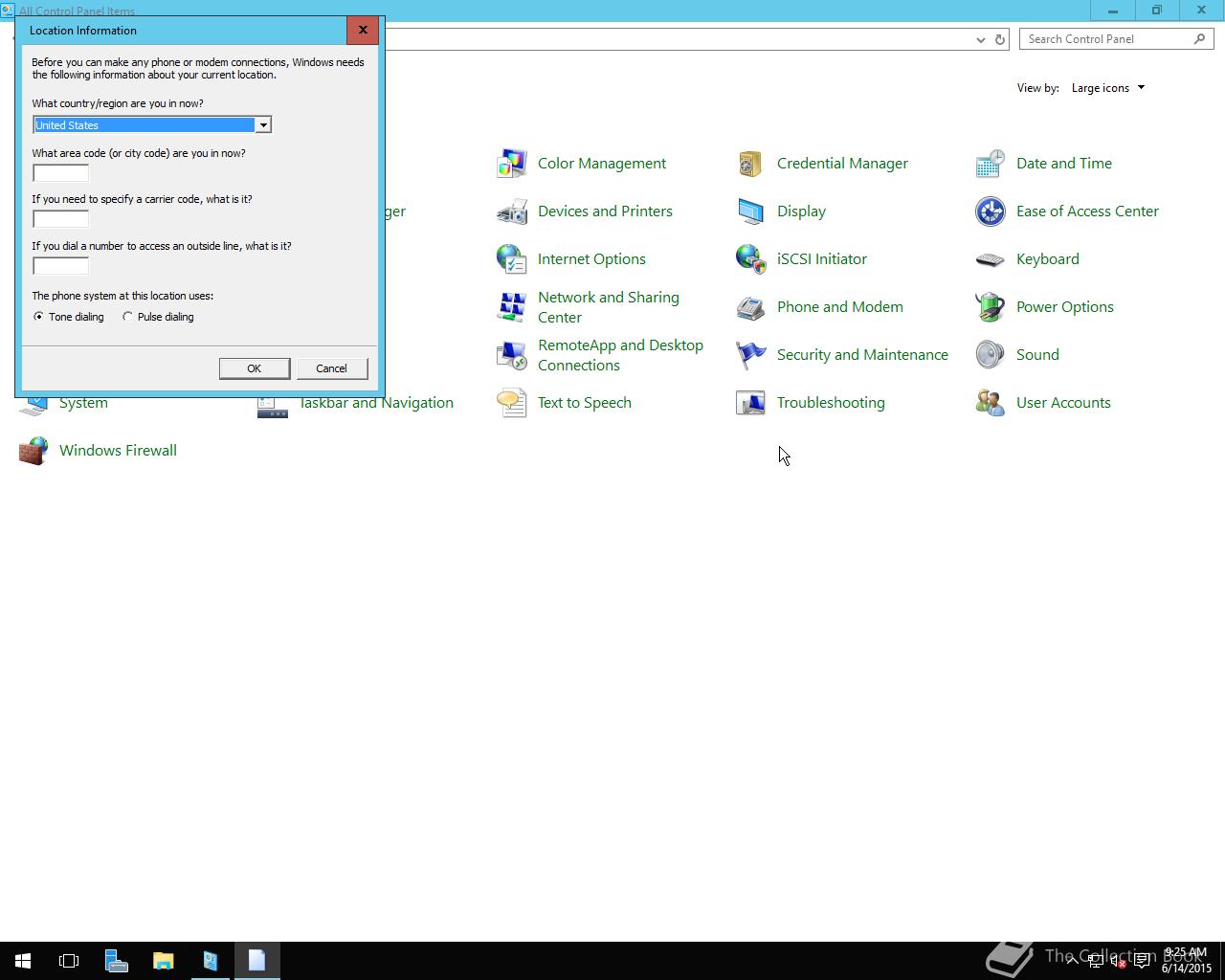1225x980 pixels.
Task: Open the User Accounts link
Action: click(1063, 403)
